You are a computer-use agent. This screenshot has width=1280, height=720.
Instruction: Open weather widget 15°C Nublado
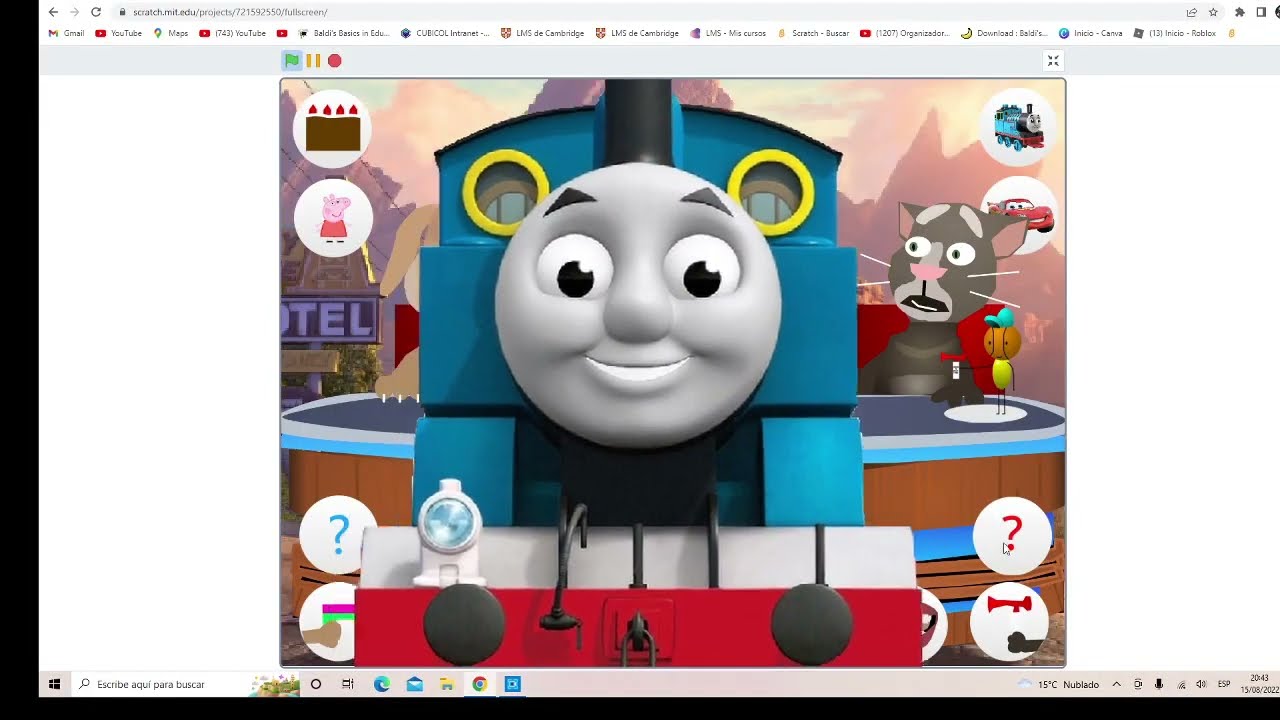pos(1058,684)
